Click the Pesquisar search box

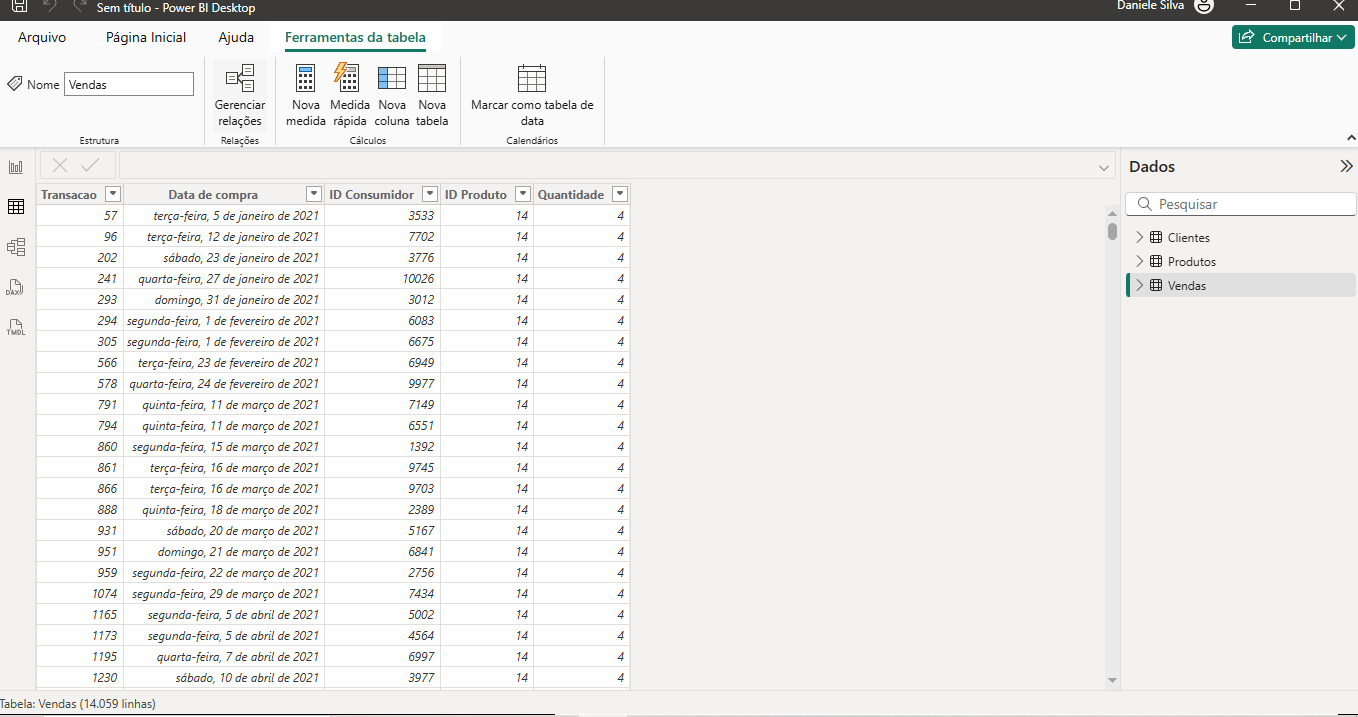click(x=1241, y=204)
